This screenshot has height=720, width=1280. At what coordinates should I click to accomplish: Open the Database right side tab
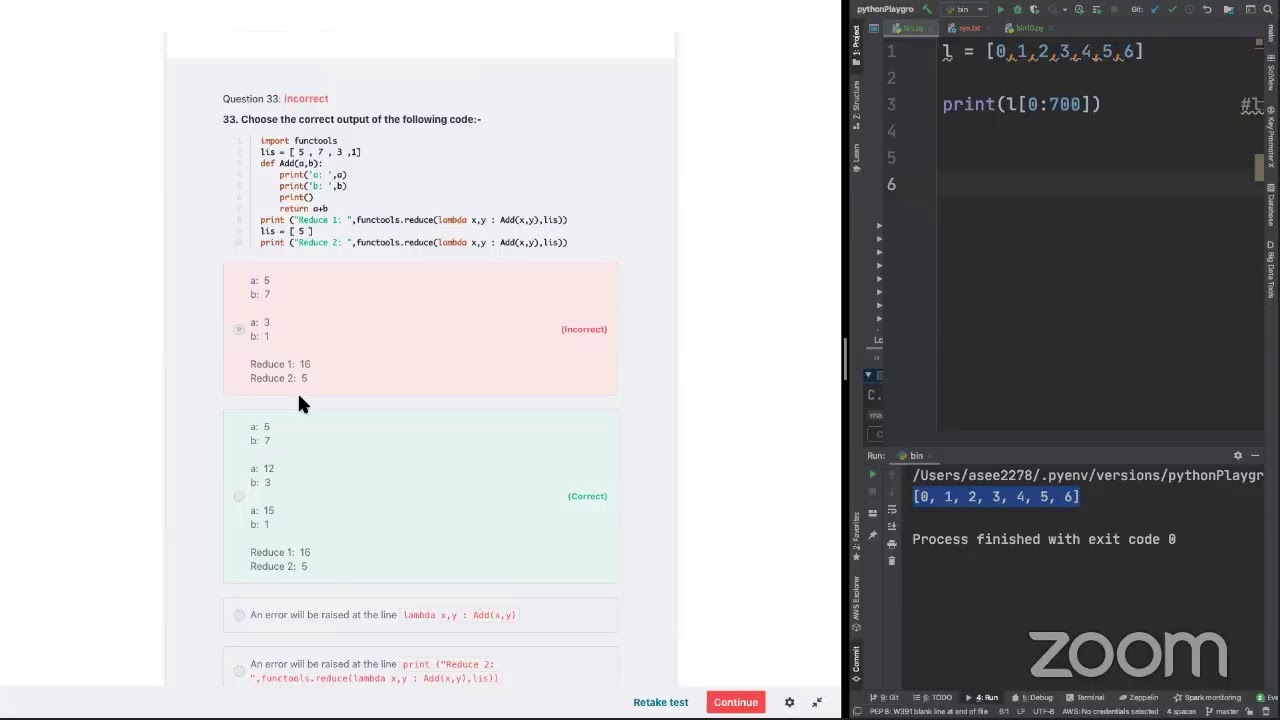tap(1271, 205)
